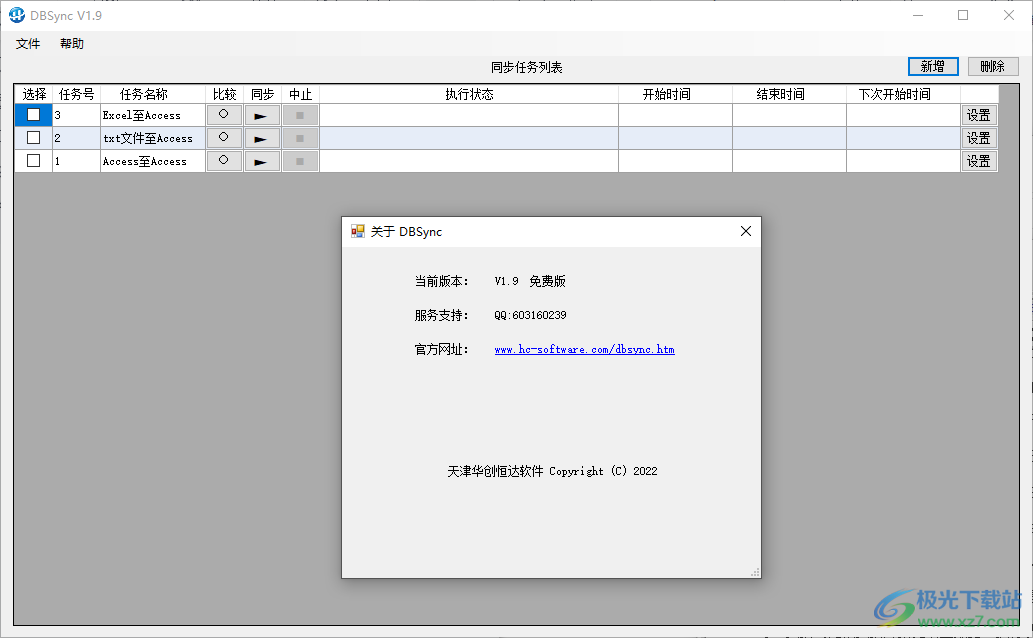The height and width of the screenshot is (638, 1033).
Task: Tick the checkbox for task 1
Action: (x=34, y=161)
